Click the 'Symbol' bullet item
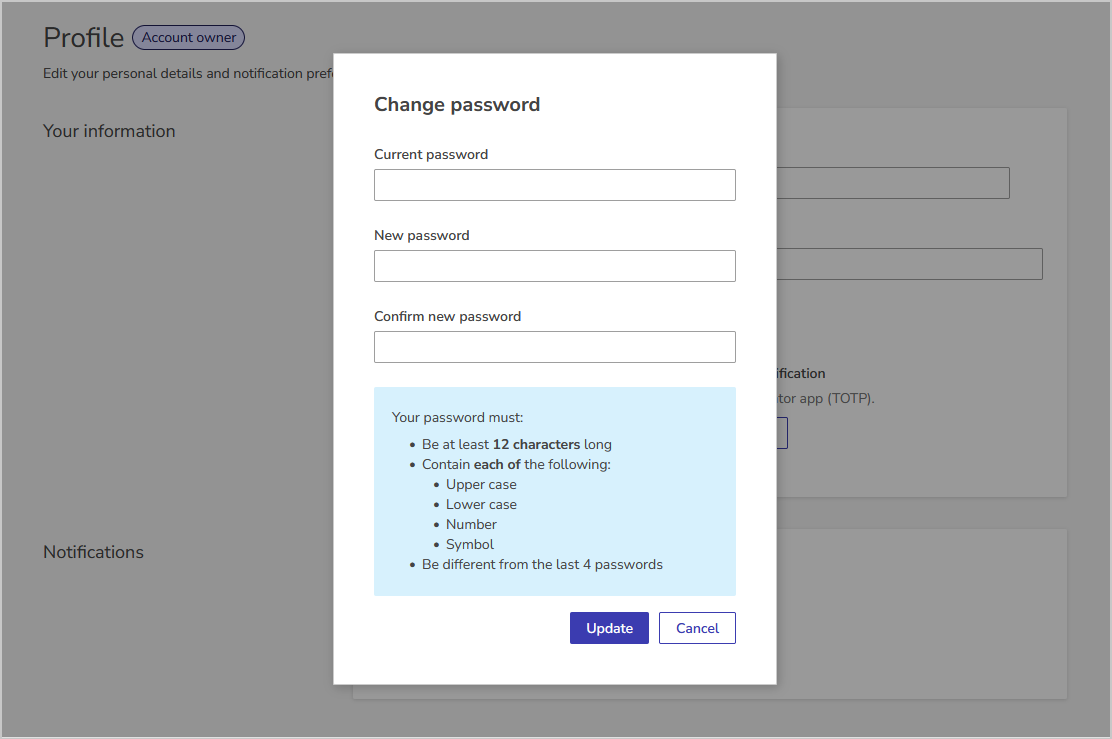Screen dimensions: 1112x739 point(469,544)
